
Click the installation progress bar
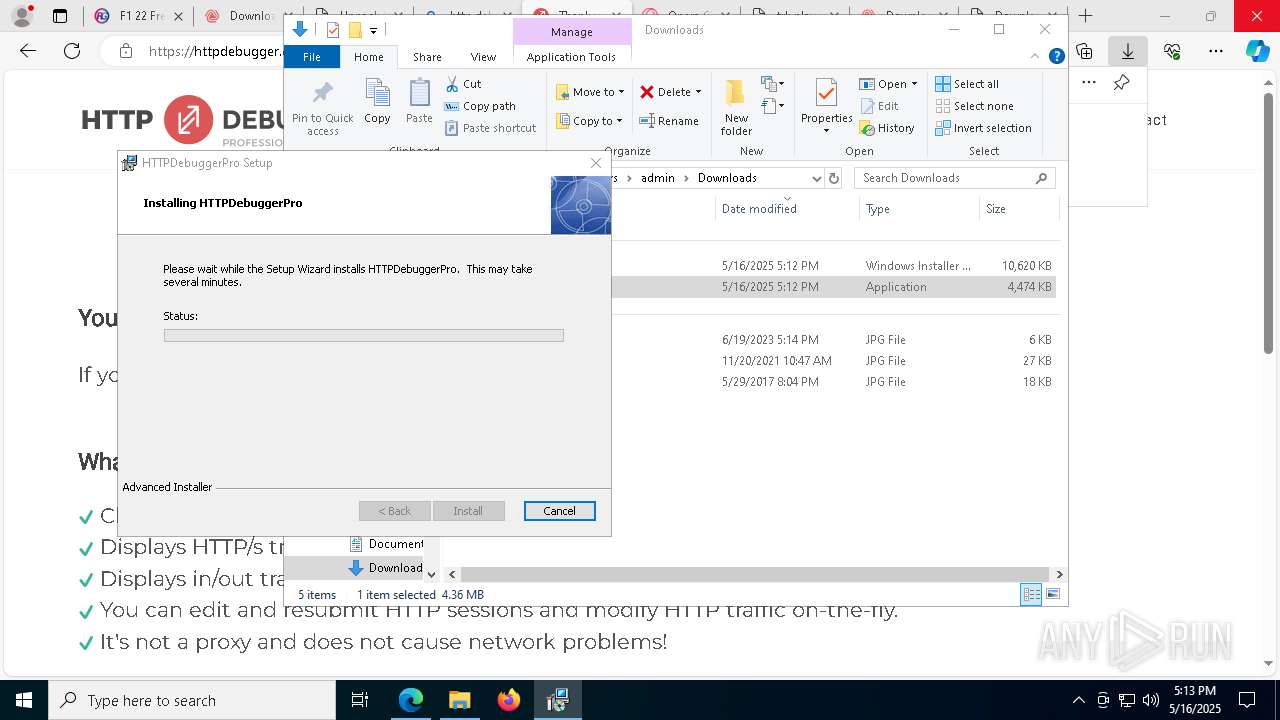[x=364, y=336]
